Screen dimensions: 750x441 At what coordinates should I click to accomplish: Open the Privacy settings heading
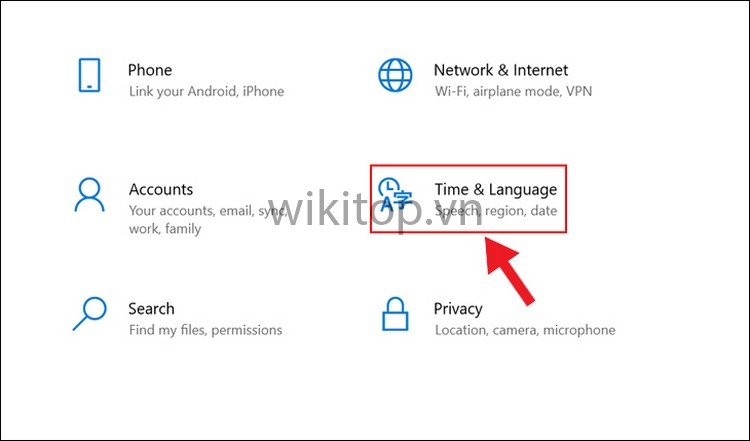tap(458, 309)
